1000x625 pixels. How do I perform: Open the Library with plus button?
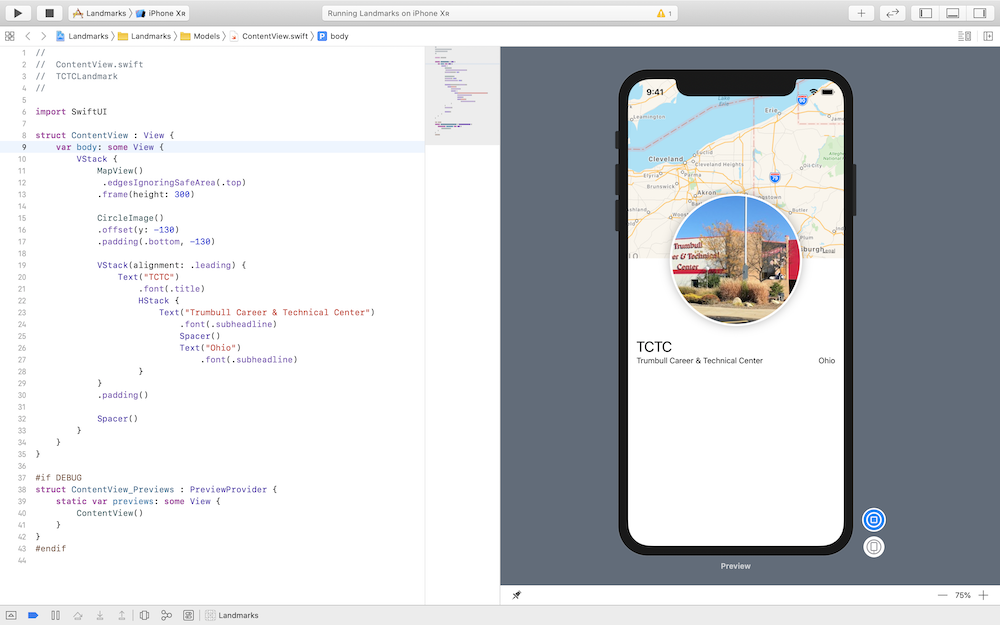861,13
